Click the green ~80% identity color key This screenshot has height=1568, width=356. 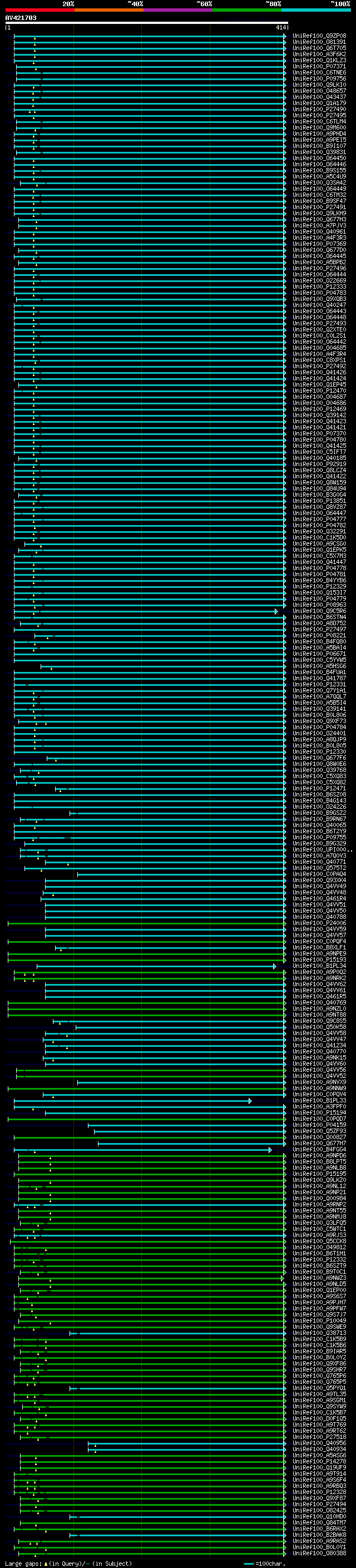(x=247, y=10)
